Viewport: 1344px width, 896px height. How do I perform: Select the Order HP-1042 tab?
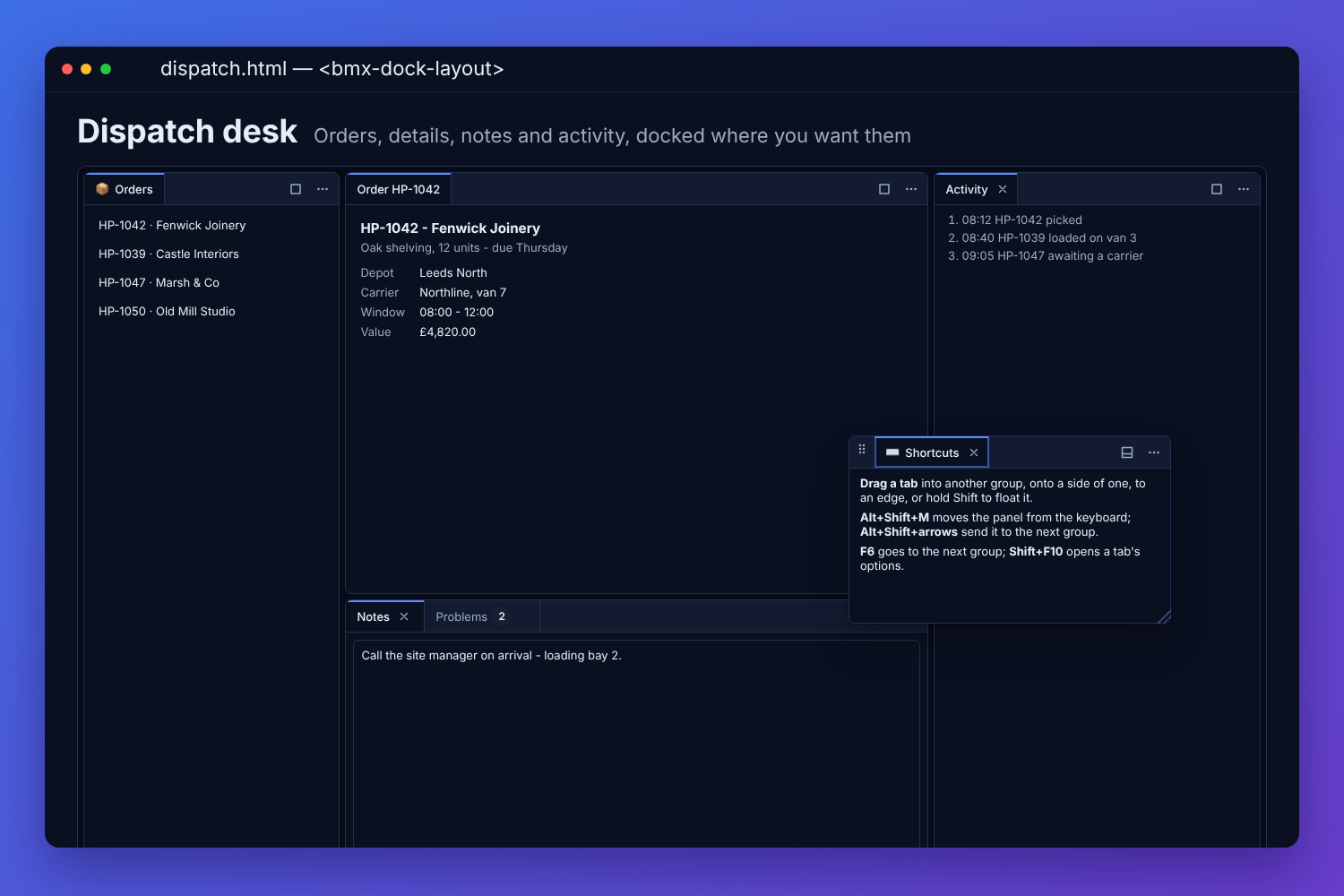point(399,189)
